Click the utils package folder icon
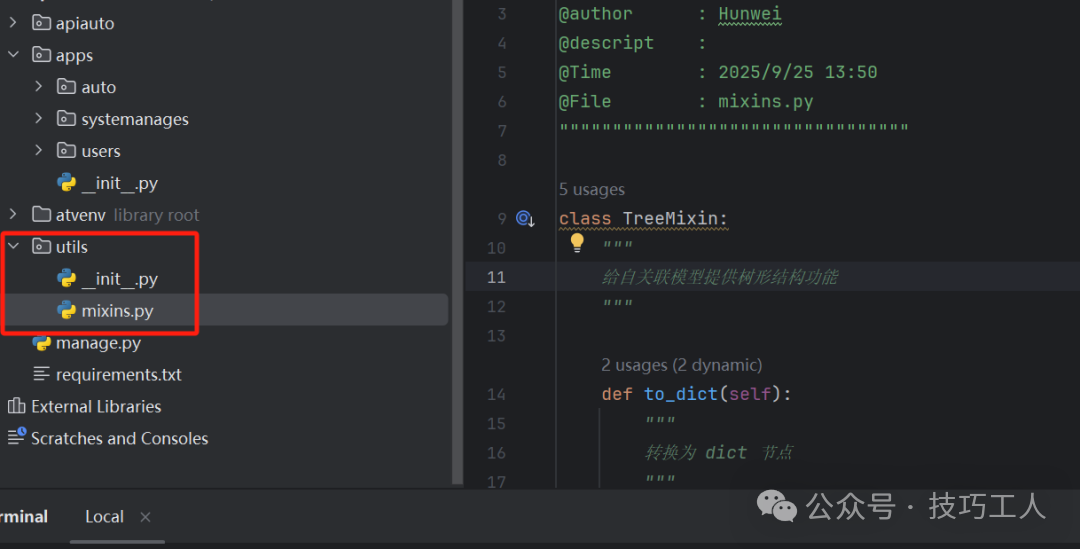1080x549 pixels. (x=41, y=246)
